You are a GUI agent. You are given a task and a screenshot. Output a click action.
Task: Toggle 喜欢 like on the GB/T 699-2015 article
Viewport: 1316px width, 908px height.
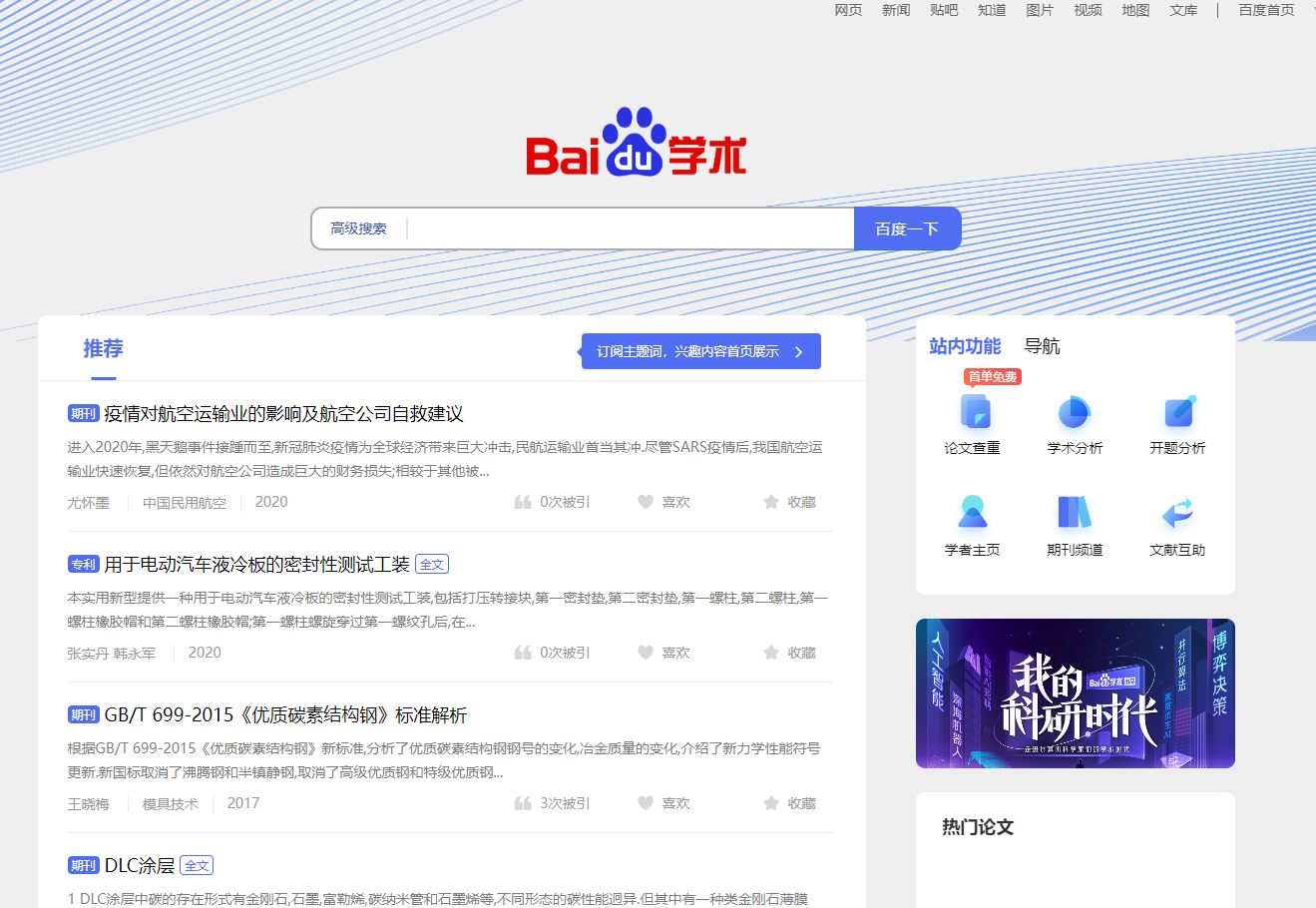tap(663, 802)
